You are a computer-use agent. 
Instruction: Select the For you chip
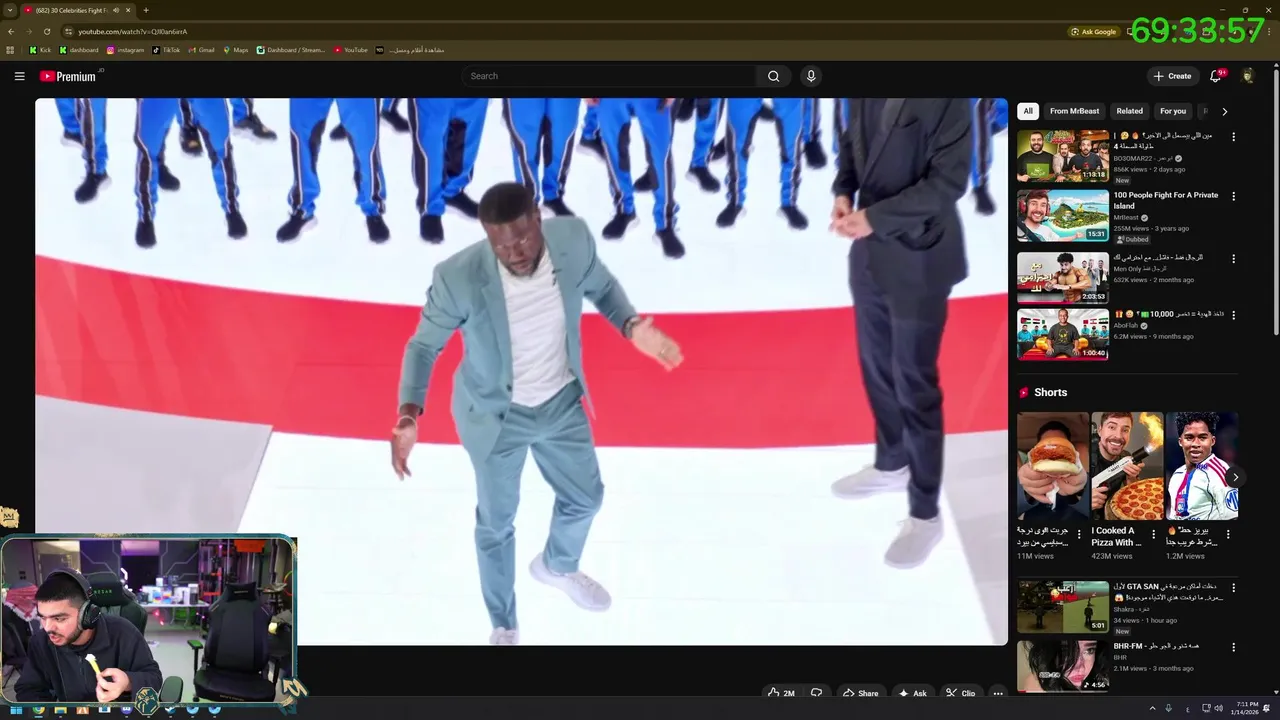(1173, 111)
